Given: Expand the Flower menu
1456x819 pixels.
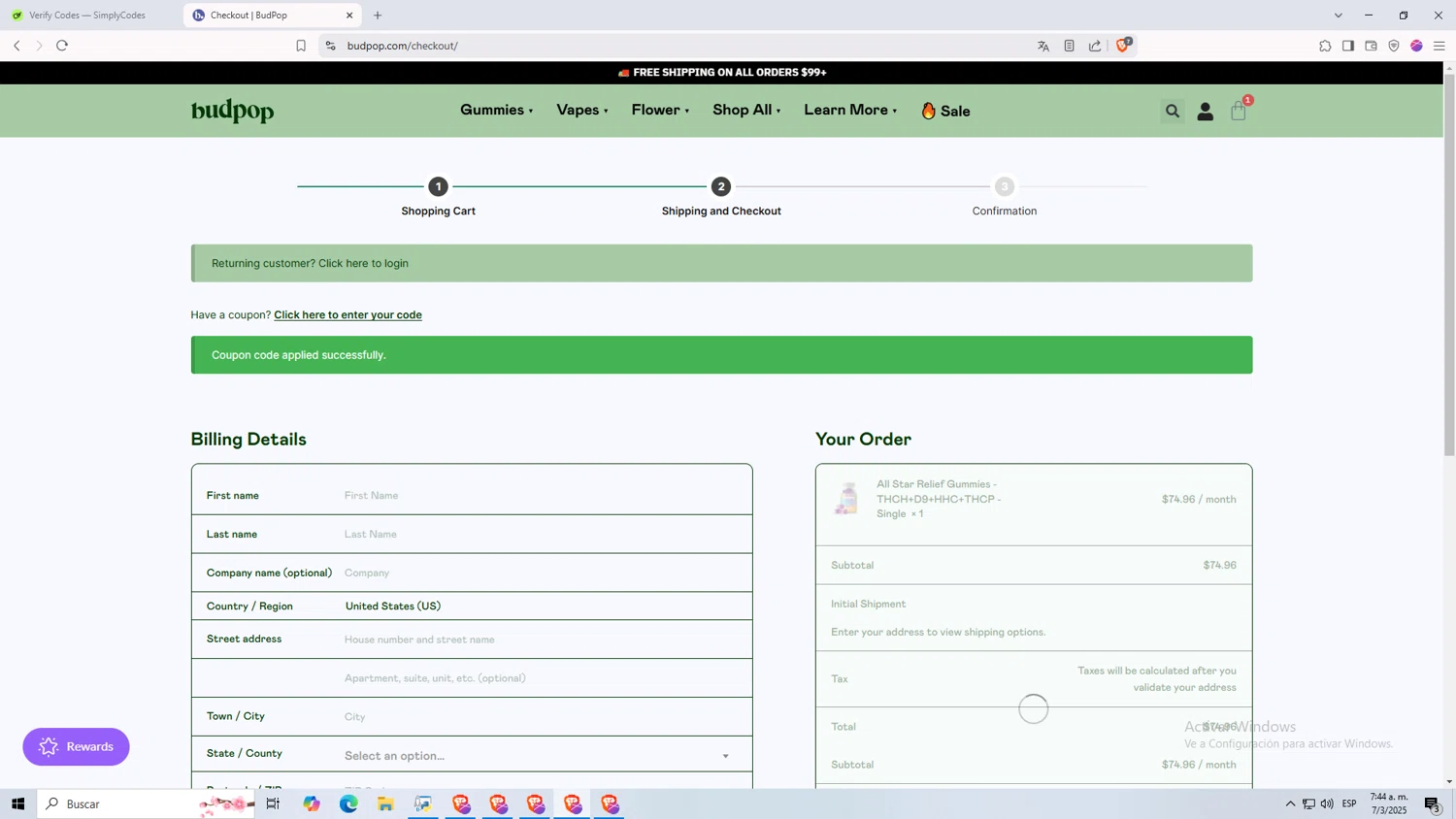Looking at the screenshot, I should [x=660, y=110].
